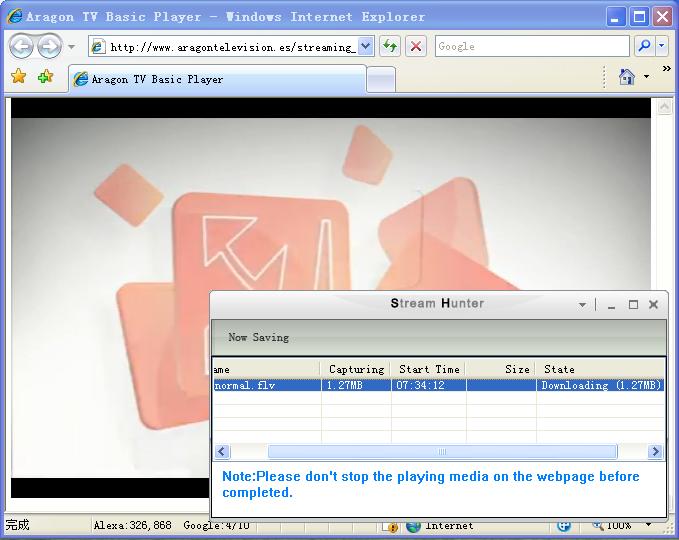Maximize the Stream Hunter window
Image resolution: width=679 pixels, height=540 pixels.
coord(633,305)
